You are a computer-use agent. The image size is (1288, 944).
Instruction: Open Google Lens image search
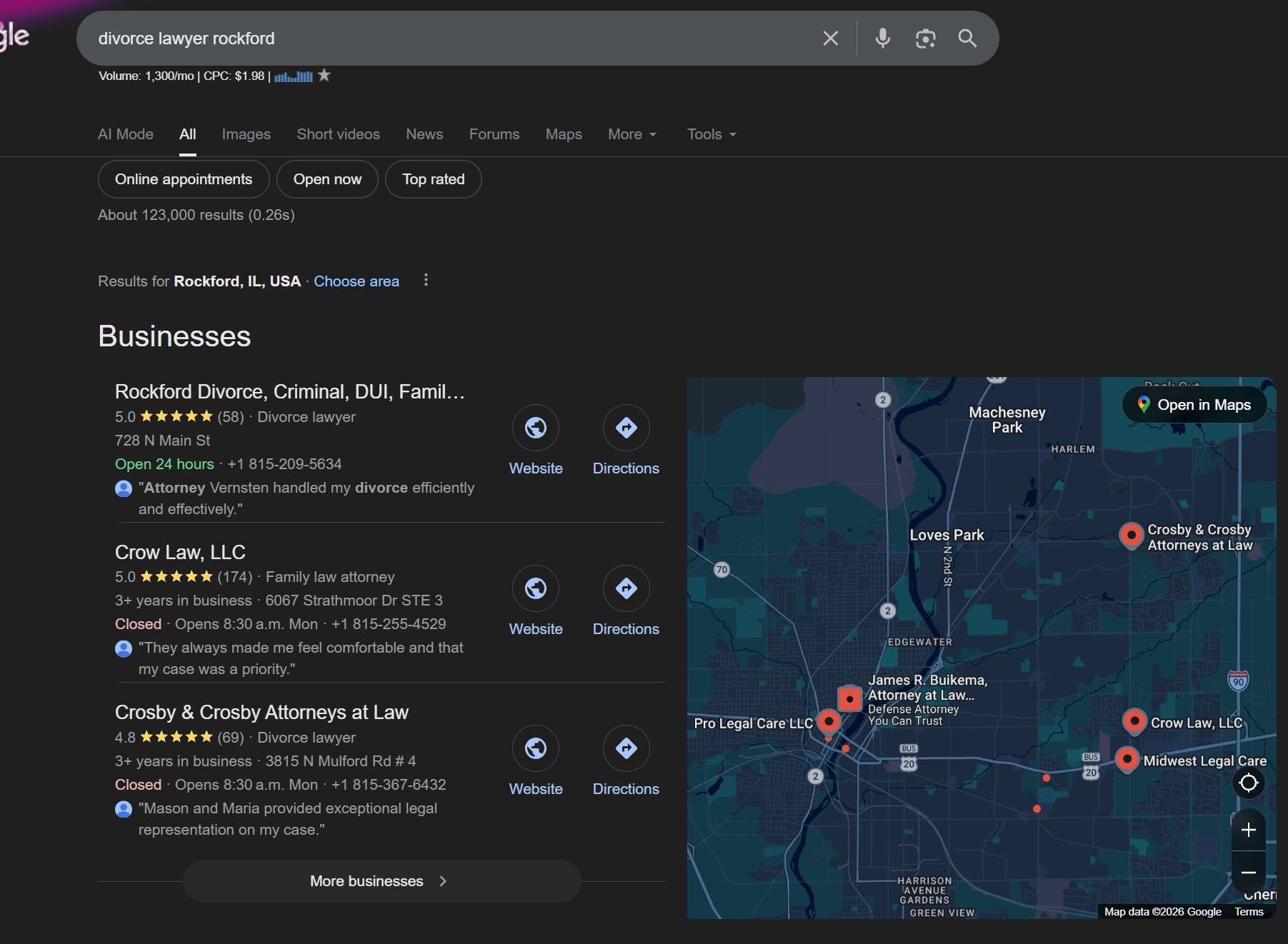pos(926,39)
